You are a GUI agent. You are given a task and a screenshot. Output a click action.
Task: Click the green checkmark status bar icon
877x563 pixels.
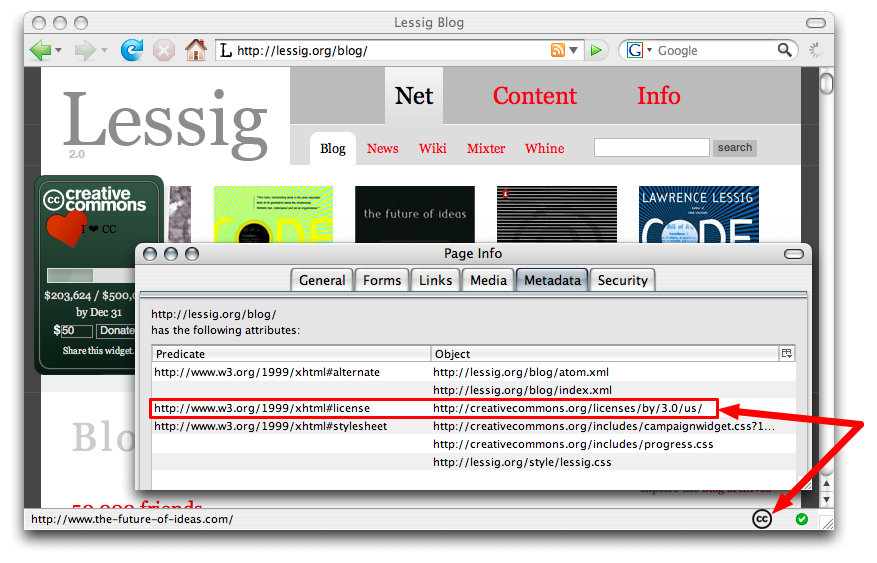[801, 519]
